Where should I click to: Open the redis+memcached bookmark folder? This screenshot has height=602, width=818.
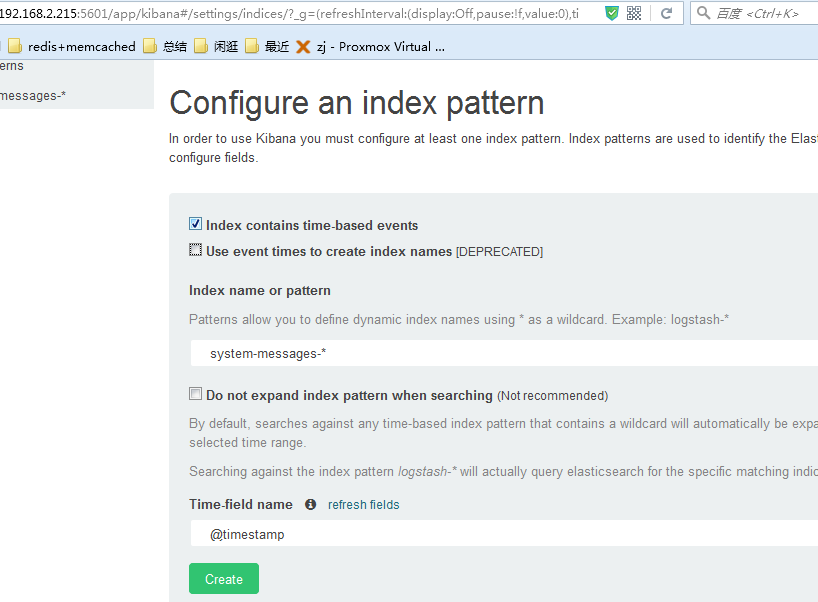(x=71, y=46)
